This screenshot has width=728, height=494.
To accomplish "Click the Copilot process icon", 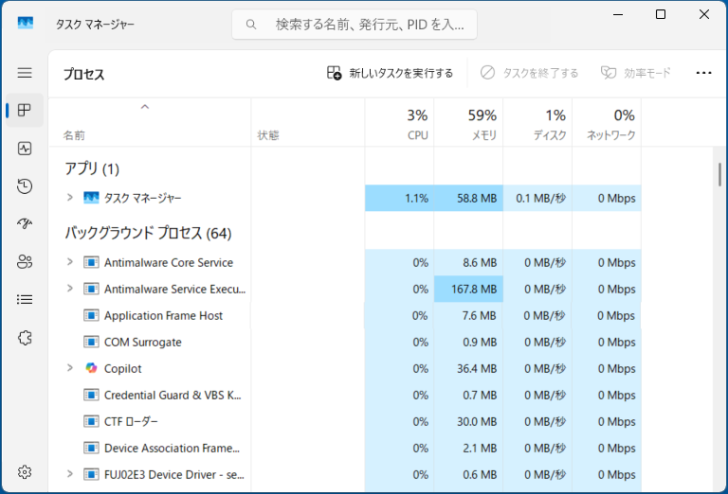I will tap(91, 368).
